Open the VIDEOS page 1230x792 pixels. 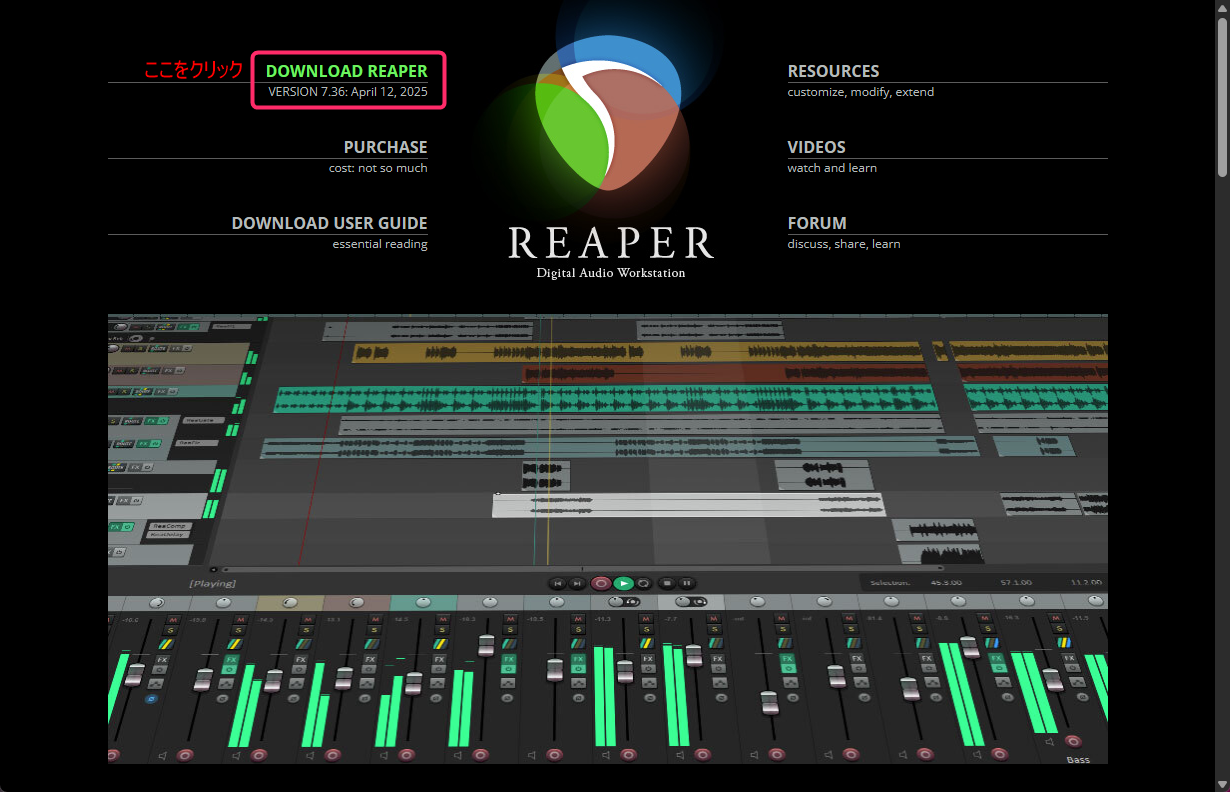[816, 147]
